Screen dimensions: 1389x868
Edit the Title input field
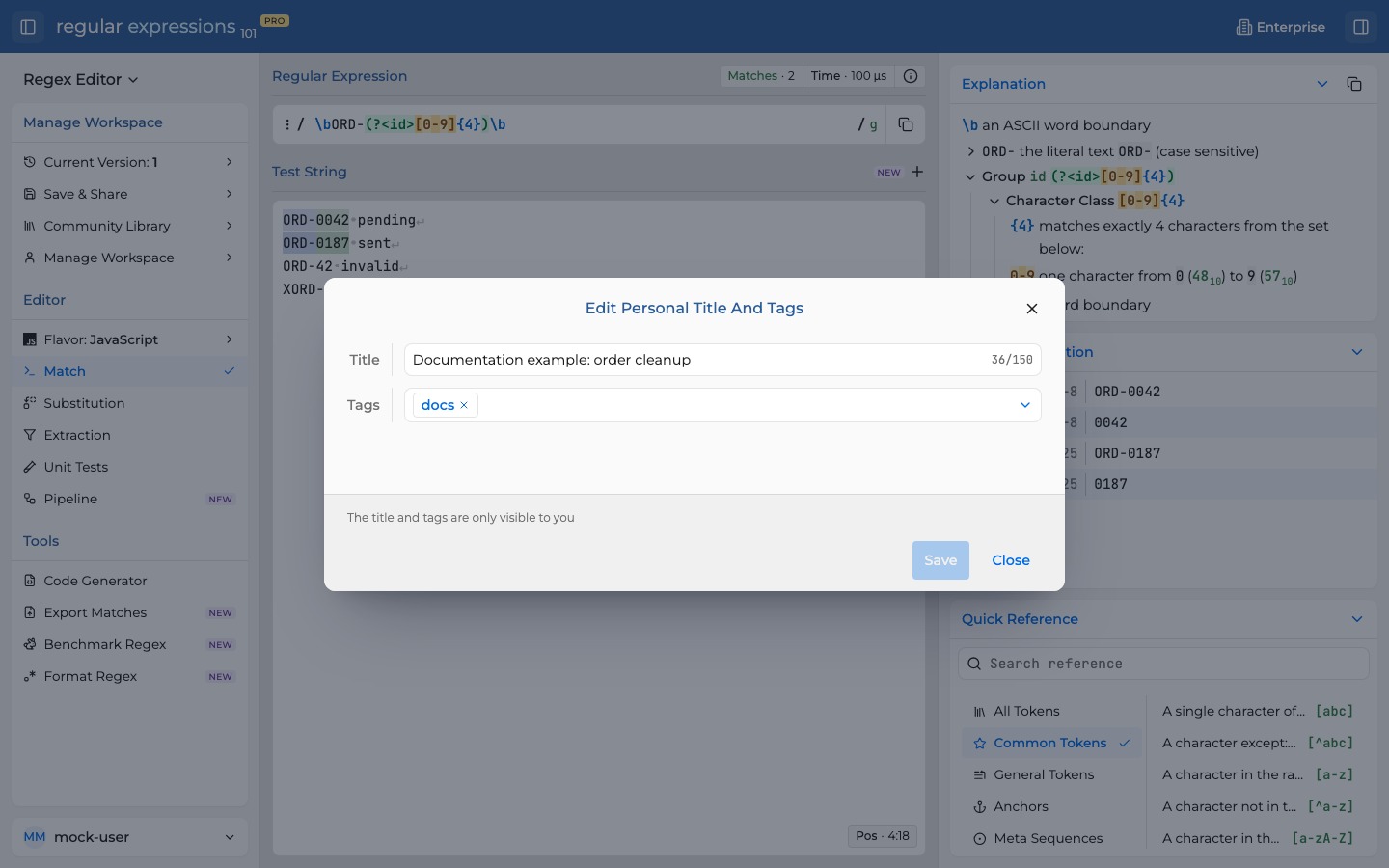tap(722, 360)
